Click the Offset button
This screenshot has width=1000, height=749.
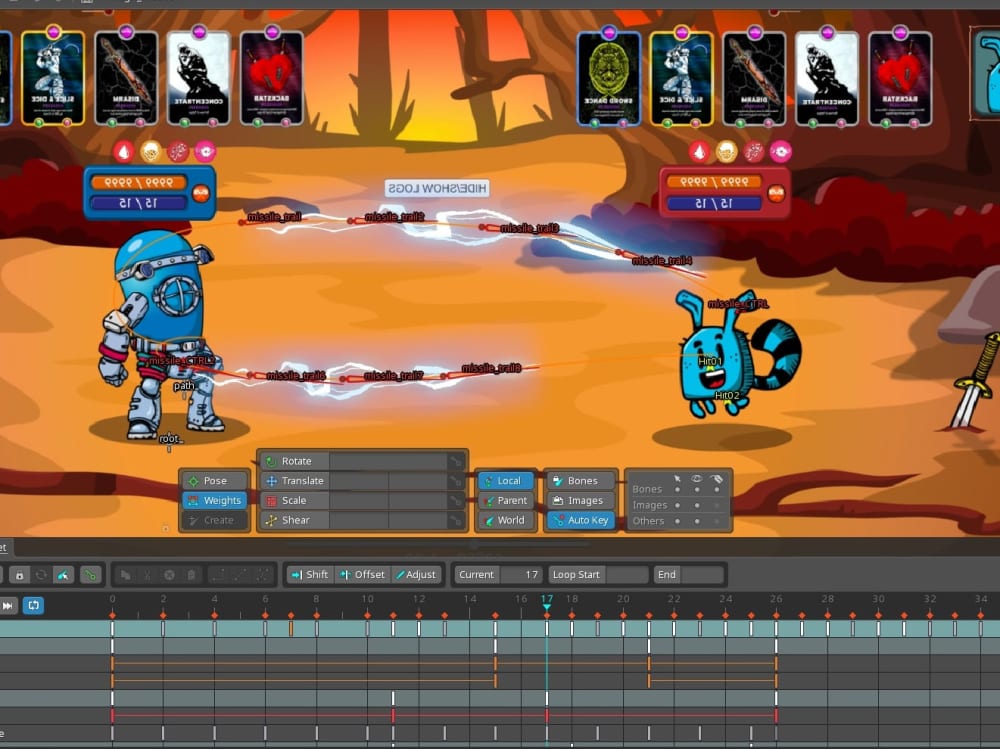[363, 575]
